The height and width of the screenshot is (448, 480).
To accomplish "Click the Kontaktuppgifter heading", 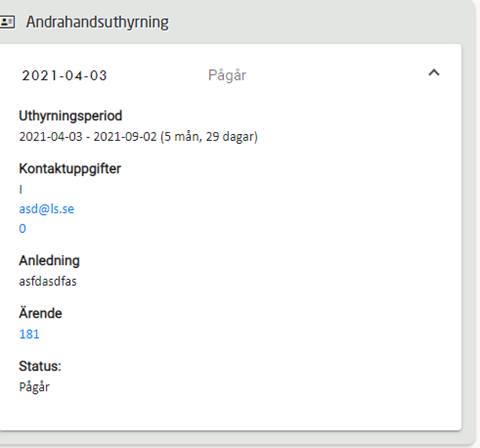I will [70, 169].
